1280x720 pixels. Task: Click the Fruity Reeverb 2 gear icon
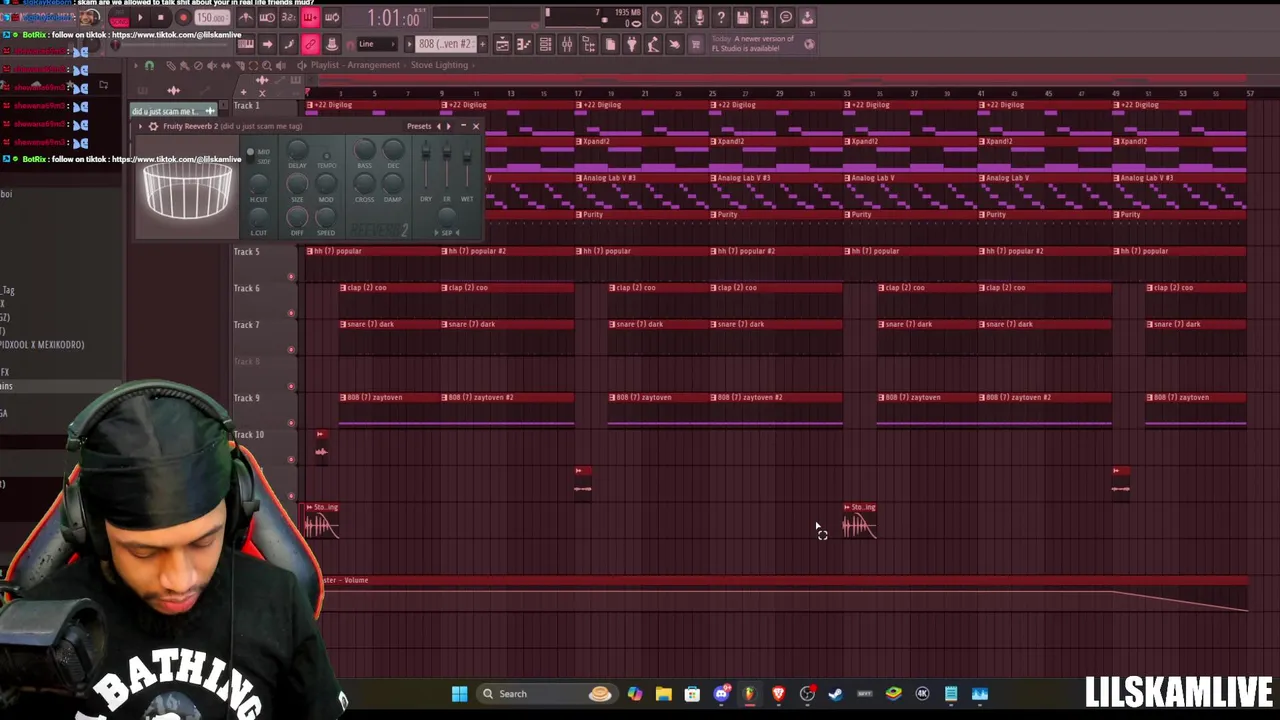pos(153,126)
